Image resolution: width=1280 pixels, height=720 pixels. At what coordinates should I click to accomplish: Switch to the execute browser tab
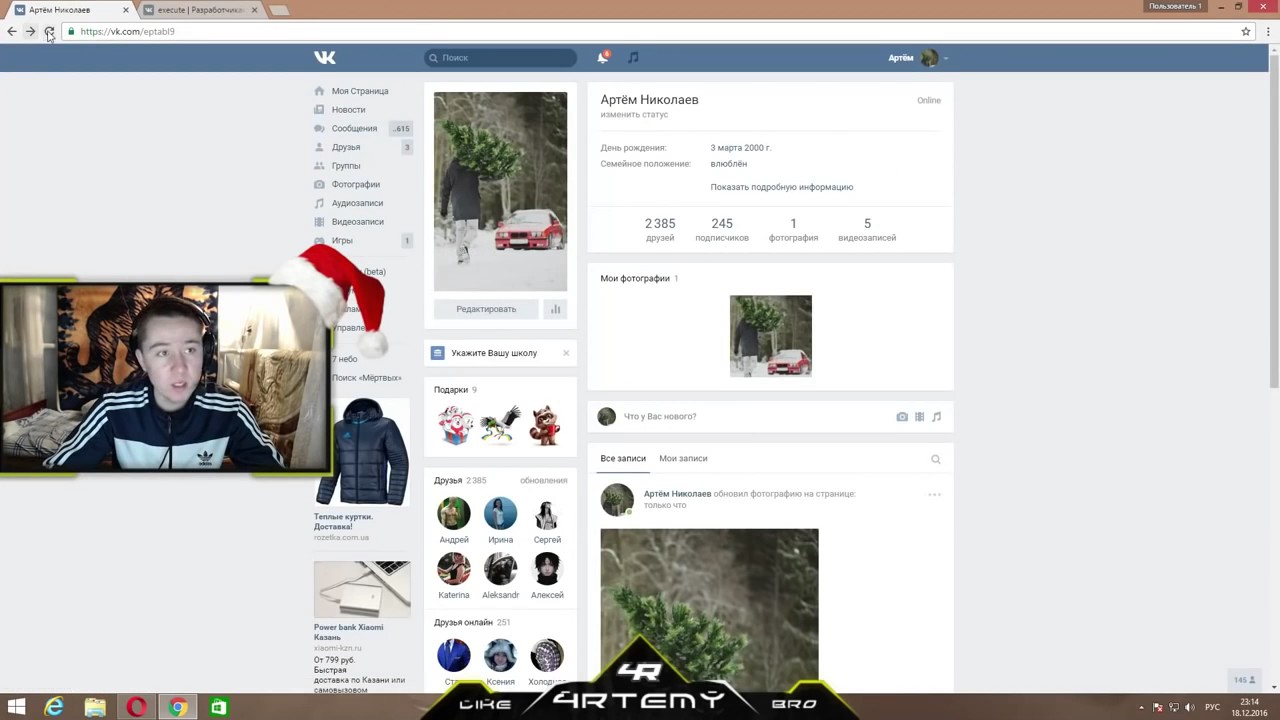[x=198, y=10]
